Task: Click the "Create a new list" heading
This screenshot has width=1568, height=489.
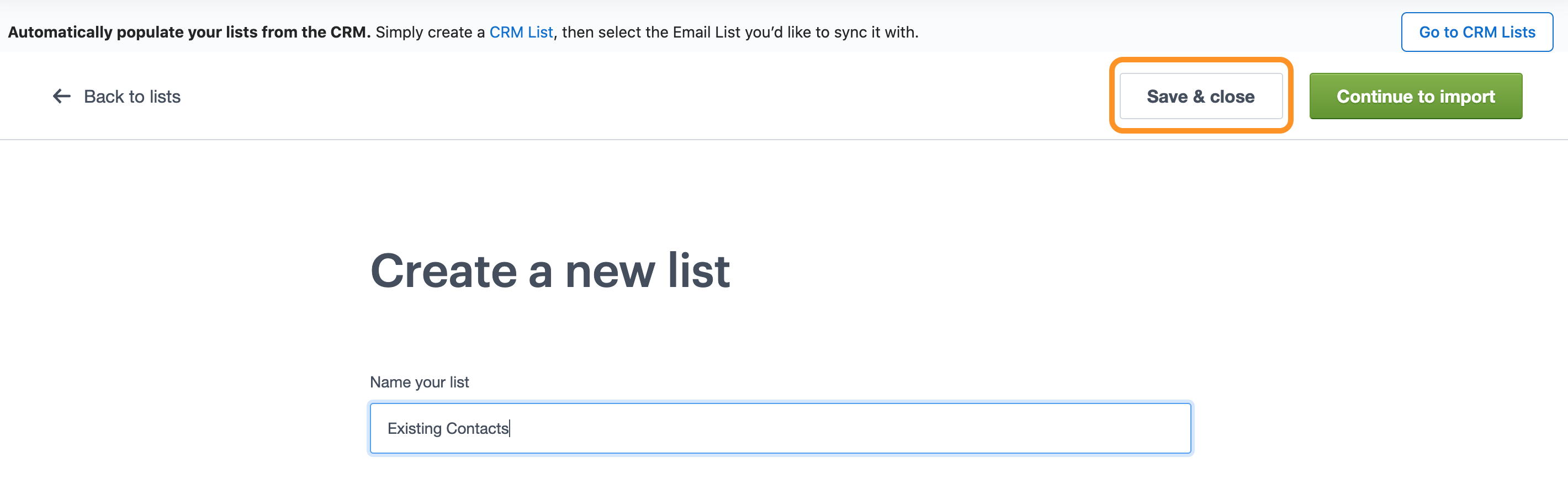Action: pyautogui.click(x=550, y=270)
